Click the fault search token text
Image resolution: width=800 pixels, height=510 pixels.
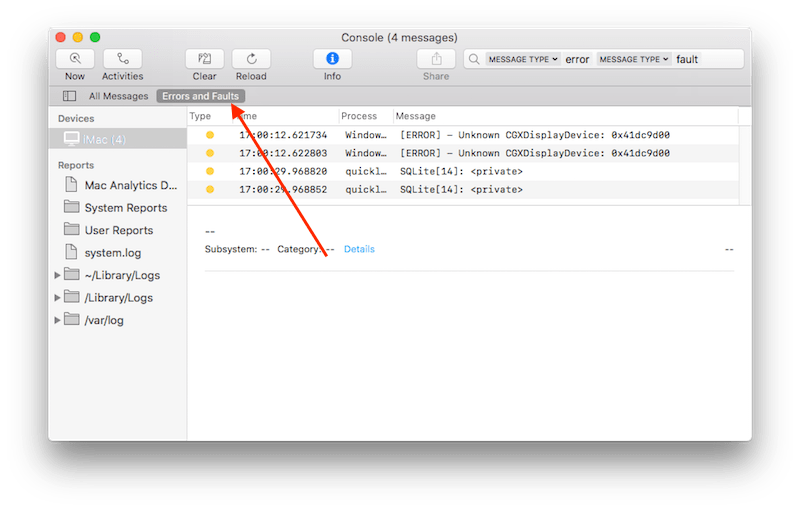[687, 60]
